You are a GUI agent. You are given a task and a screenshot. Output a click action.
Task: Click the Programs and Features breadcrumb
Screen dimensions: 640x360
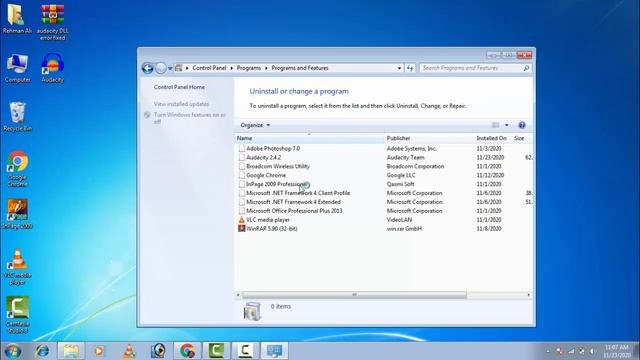click(x=300, y=68)
